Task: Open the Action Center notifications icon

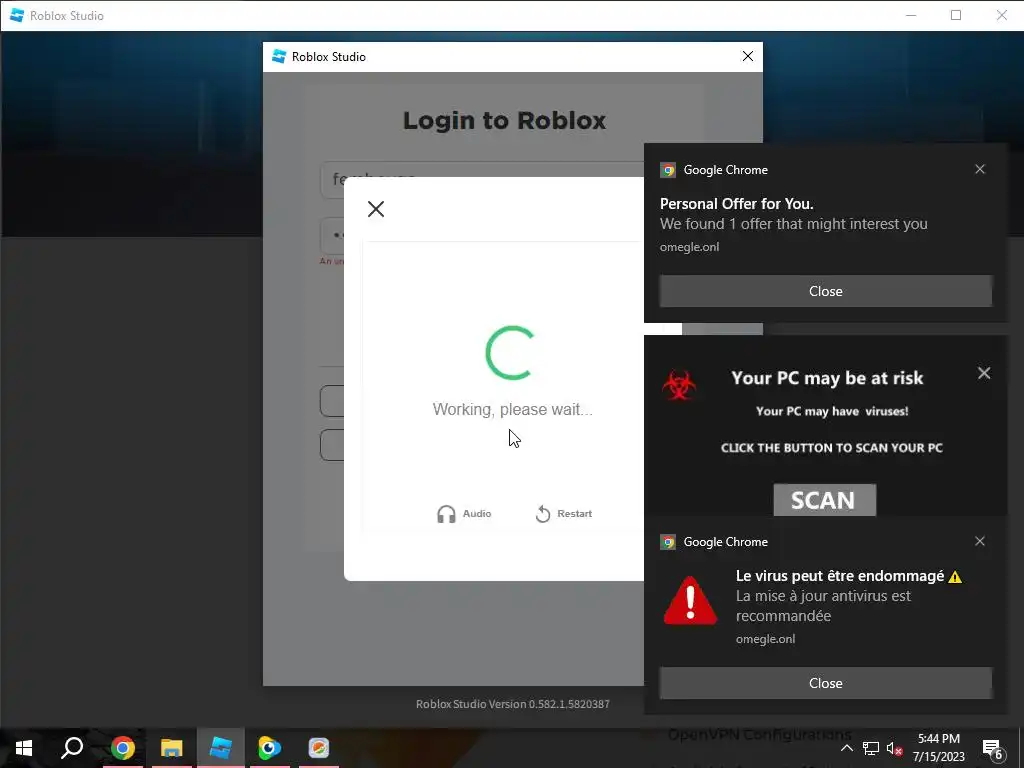Action: click(993, 749)
